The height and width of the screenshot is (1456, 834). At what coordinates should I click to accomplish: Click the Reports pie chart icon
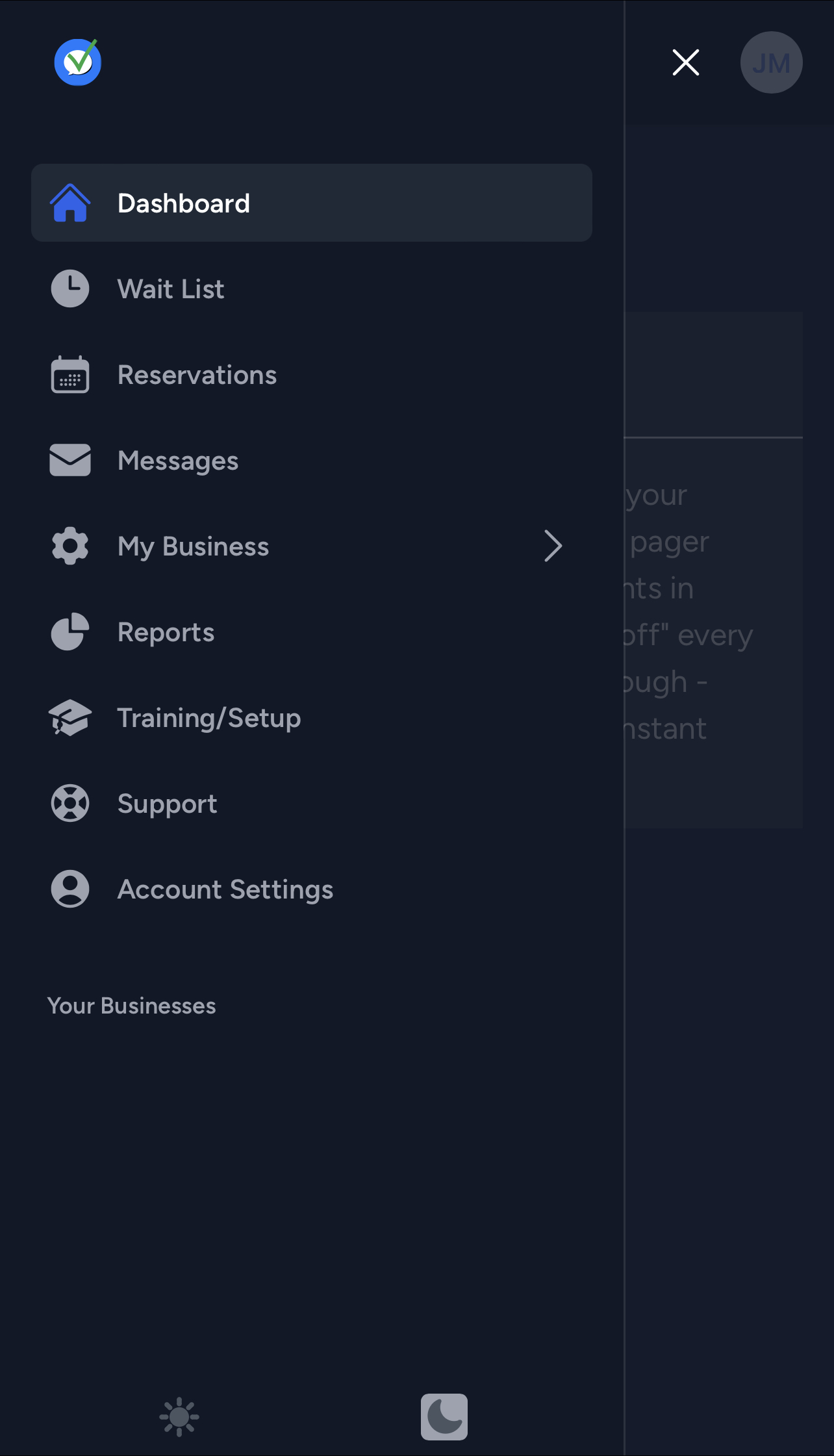[69, 632]
